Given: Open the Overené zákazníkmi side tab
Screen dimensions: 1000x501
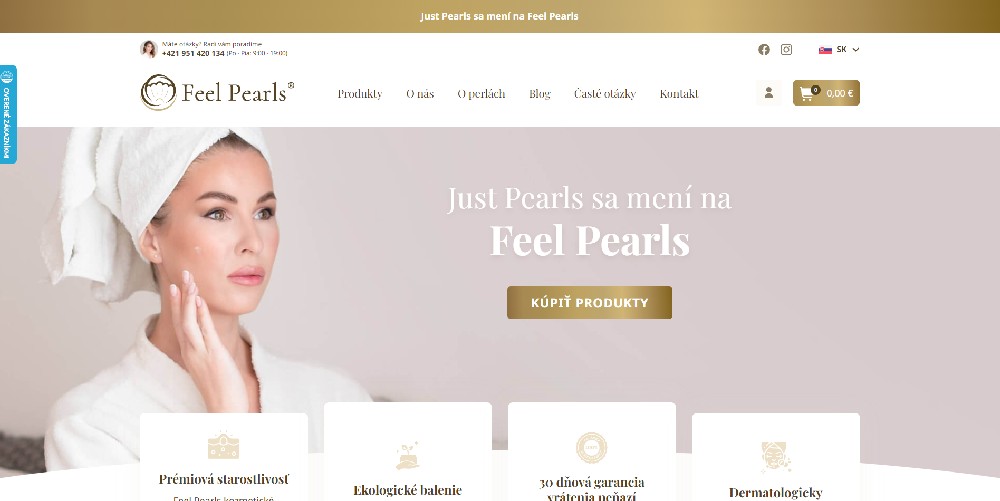Looking at the screenshot, I should 8,114.
